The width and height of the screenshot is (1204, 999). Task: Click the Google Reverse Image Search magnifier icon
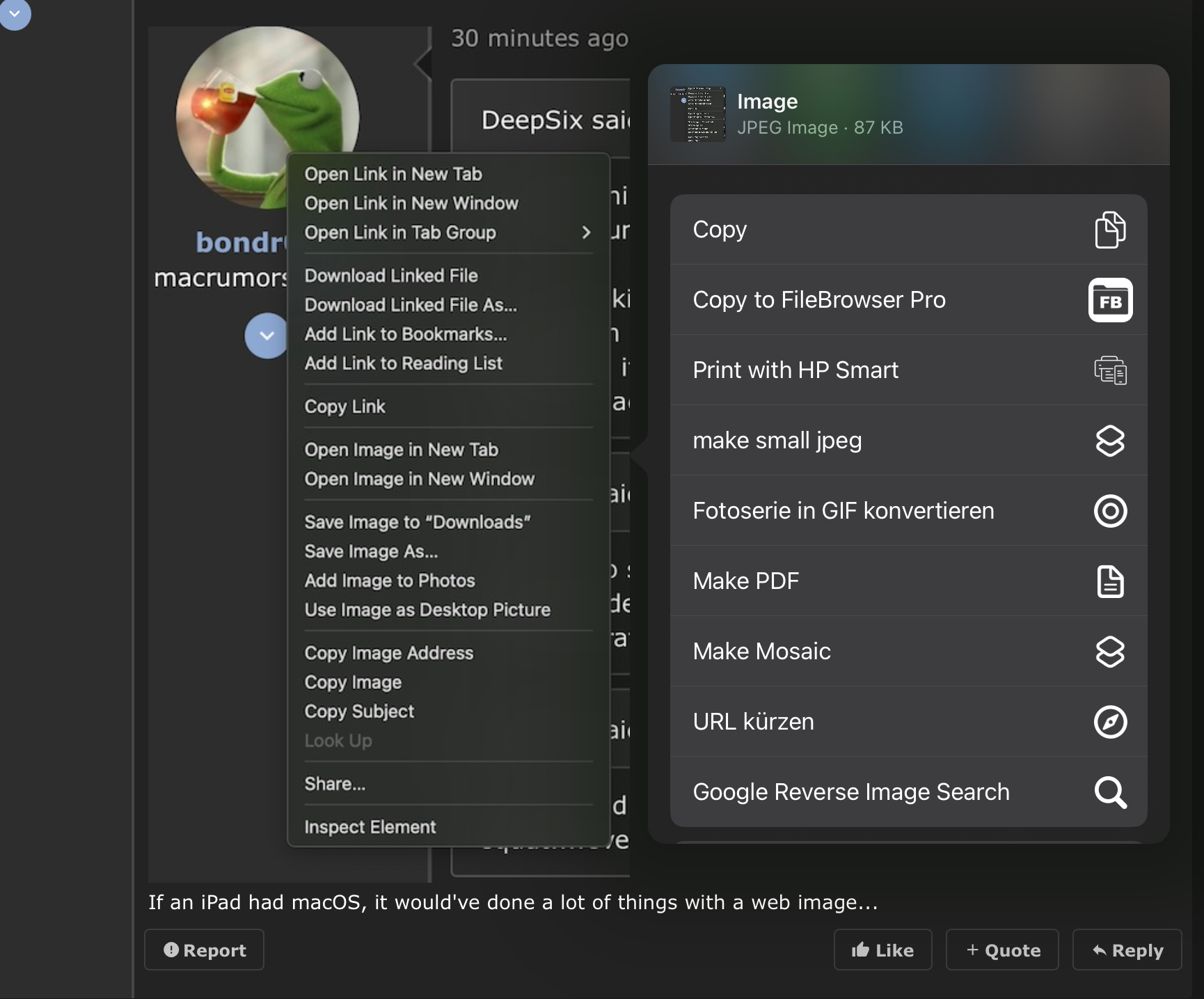pyautogui.click(x=1110, y=792)
